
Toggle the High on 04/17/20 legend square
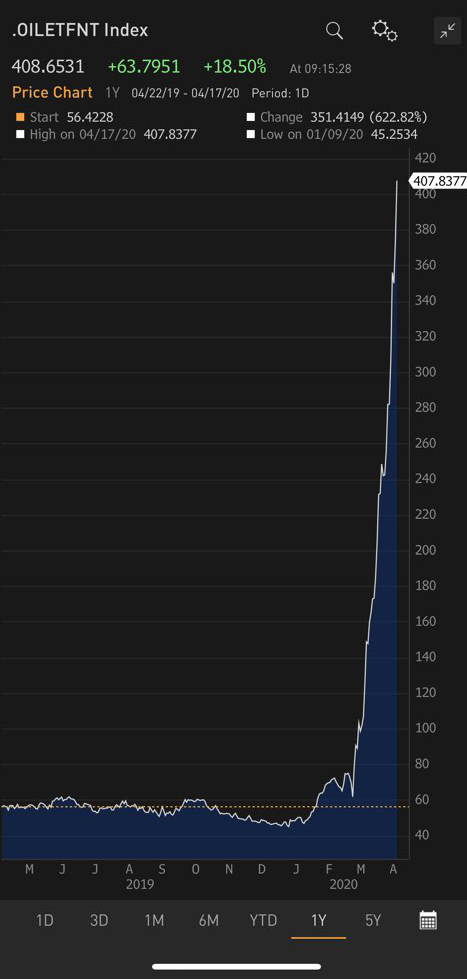[x=20, y=134]
